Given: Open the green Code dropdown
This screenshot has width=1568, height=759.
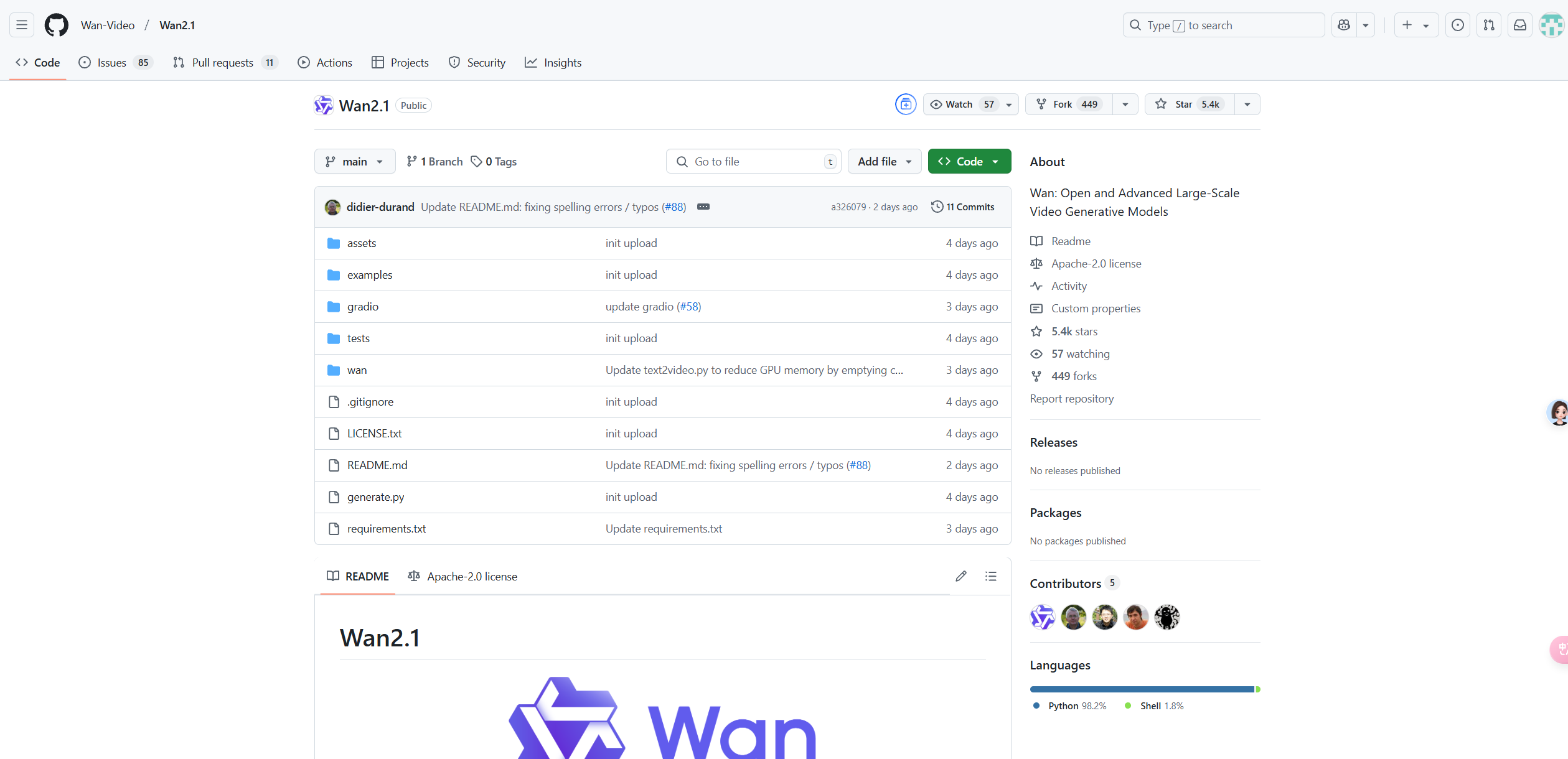Looking at the screenshot, I should 969,162.
